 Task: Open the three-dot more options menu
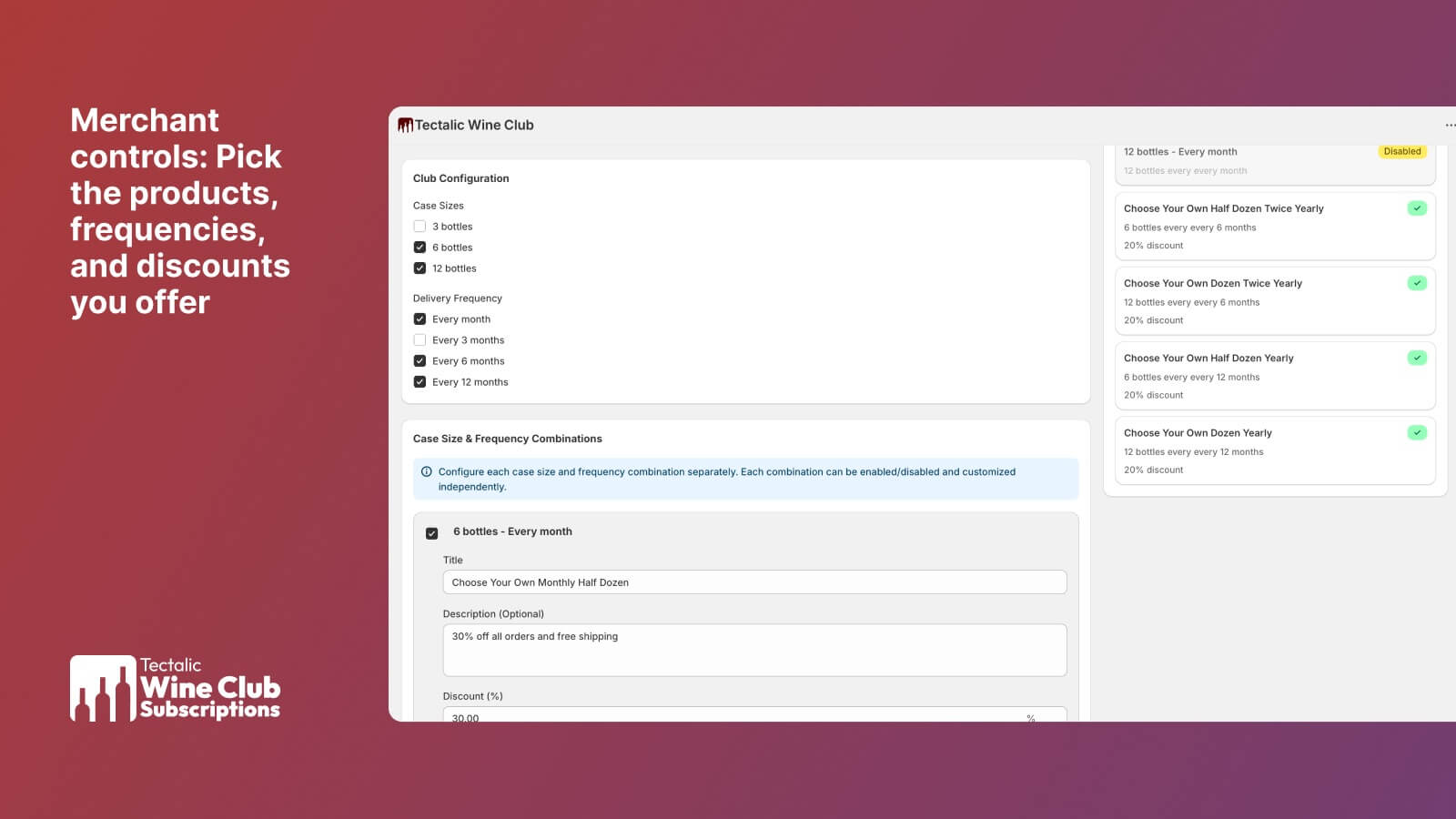[1450, 126]
